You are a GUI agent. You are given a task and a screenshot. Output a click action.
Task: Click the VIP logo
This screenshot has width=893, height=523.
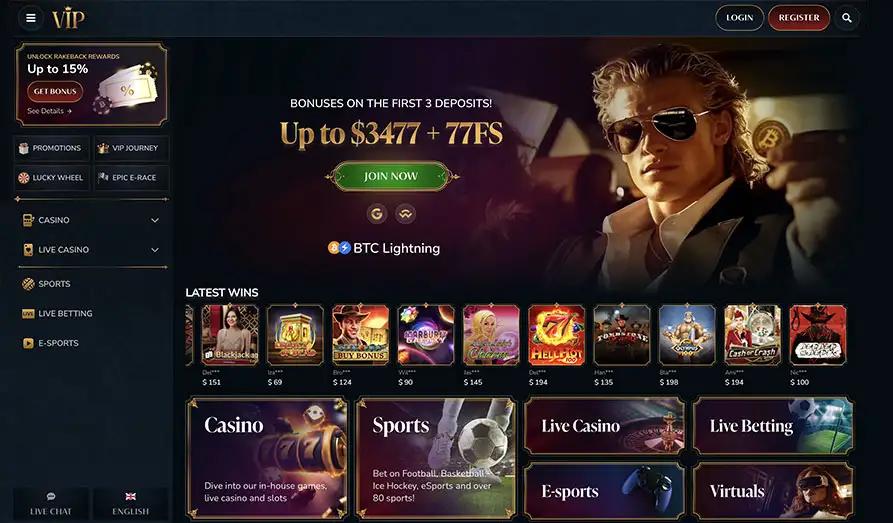pyautogui.click(x=68, y=18)
